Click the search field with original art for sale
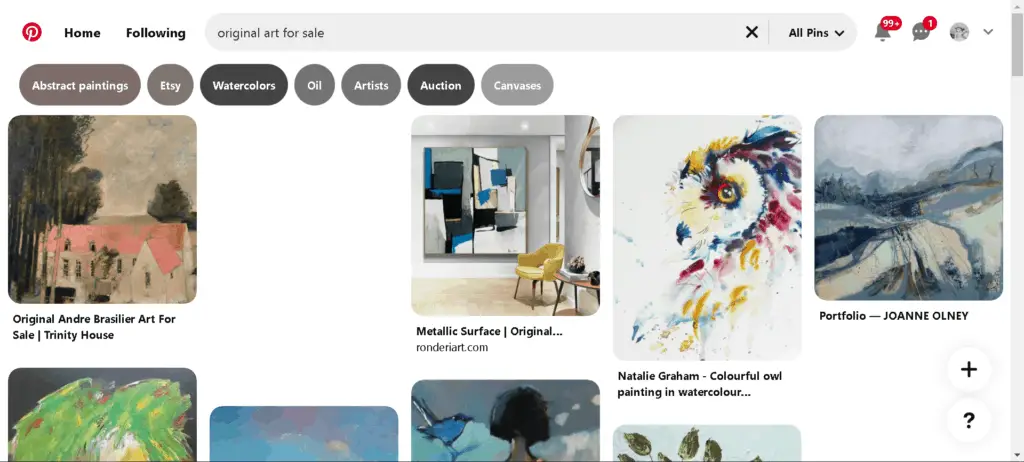Image resolution: width=1024 pixels, height=462 pixels. pos(477,32)
